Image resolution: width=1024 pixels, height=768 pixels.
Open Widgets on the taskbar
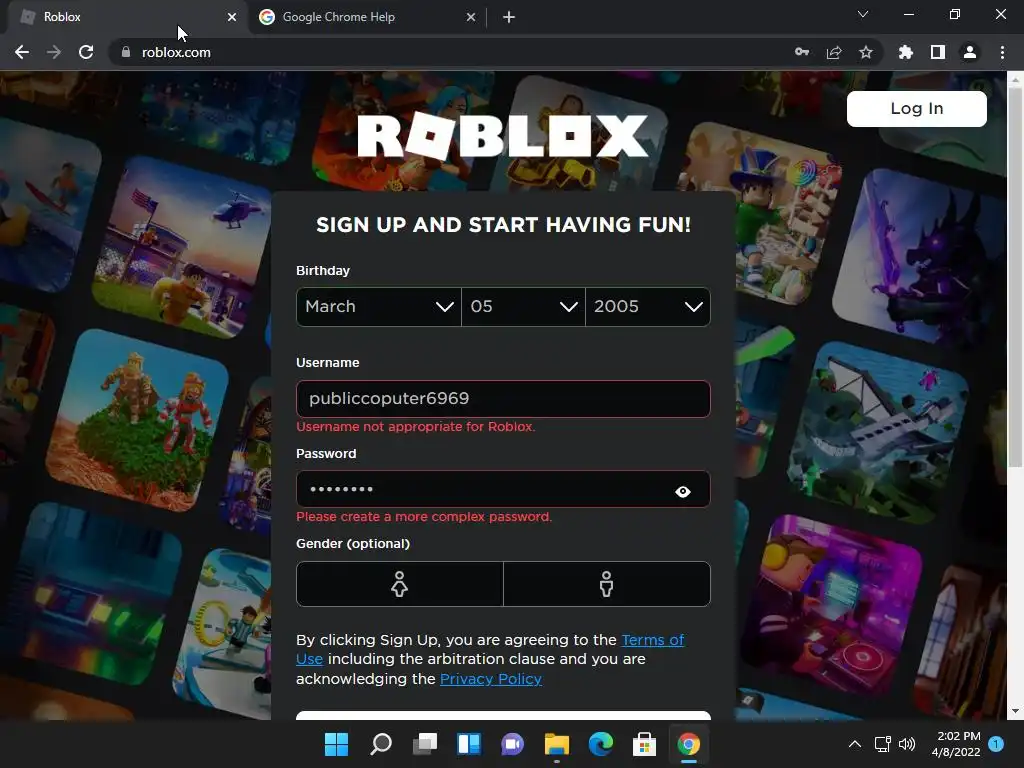point(469,744)
